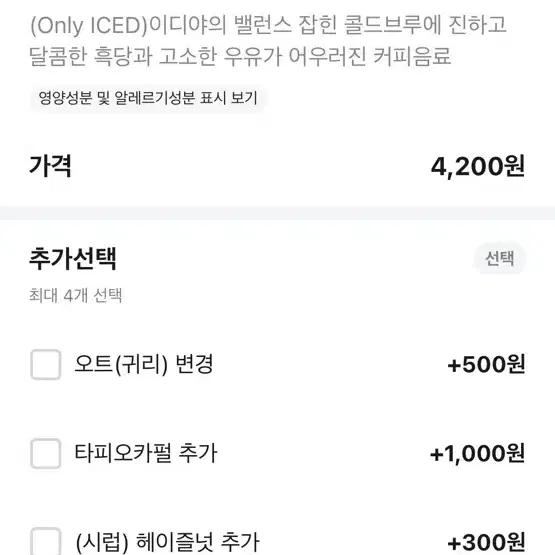Tap the 선택 badge beside 추가선택
The width and height of the screenshot is (555, 555).
tap(499, 258)
